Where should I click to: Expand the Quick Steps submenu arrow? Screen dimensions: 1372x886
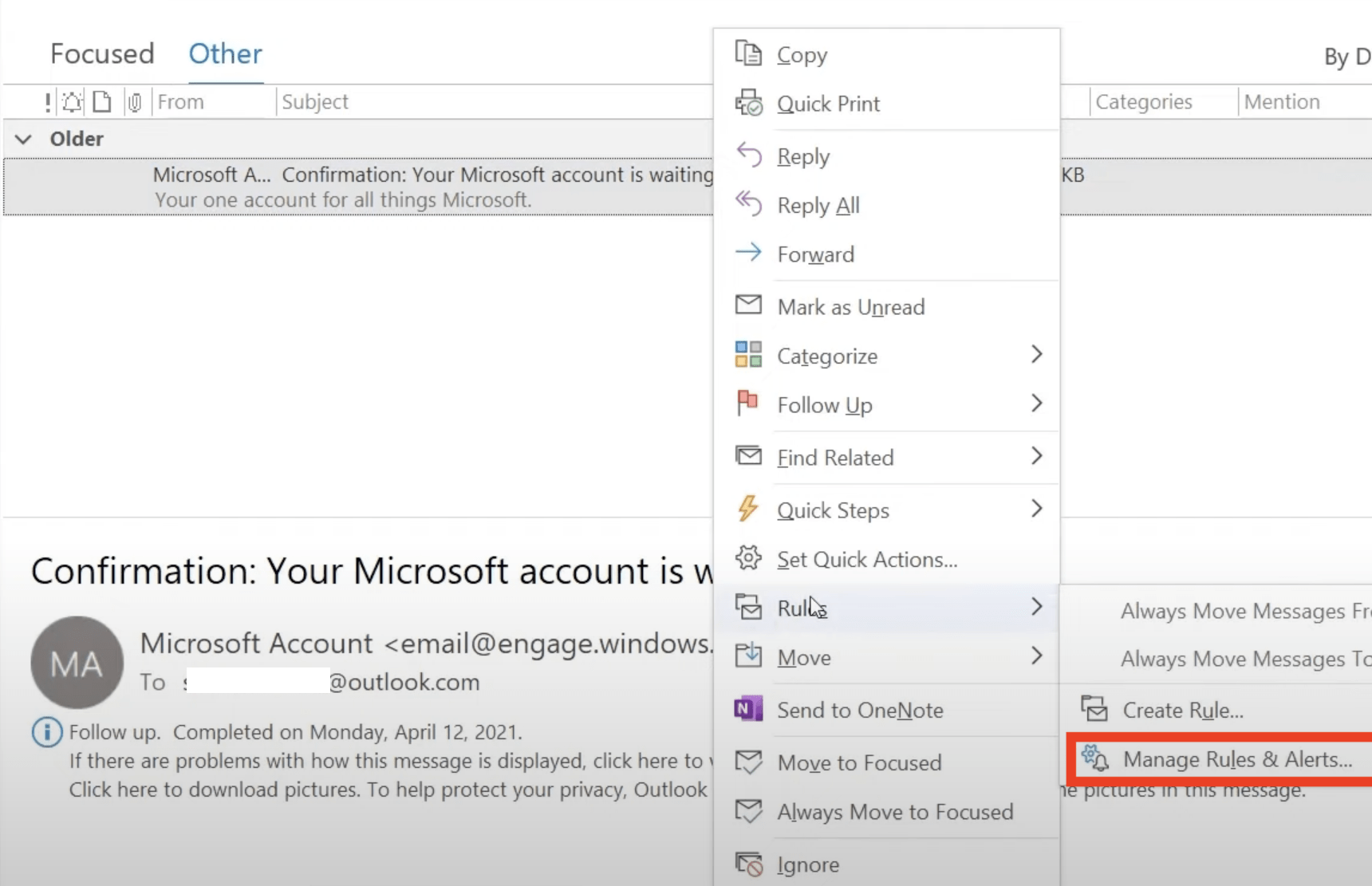tap(1036, 509)
